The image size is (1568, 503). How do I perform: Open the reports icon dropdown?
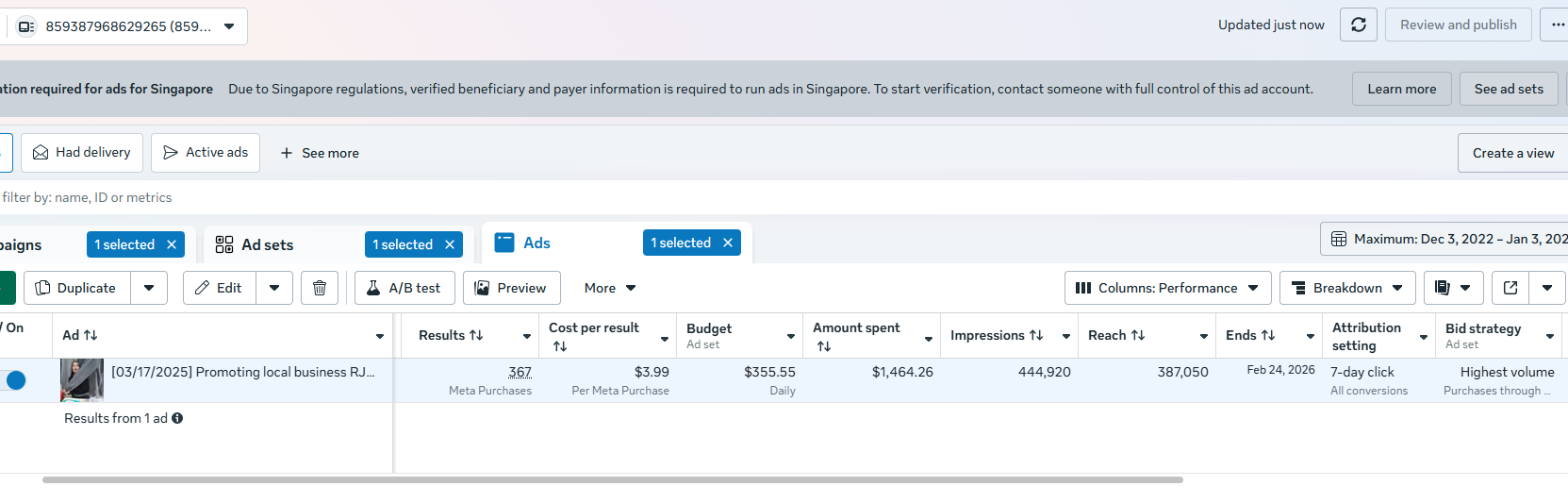click(x=1452, y=288)
